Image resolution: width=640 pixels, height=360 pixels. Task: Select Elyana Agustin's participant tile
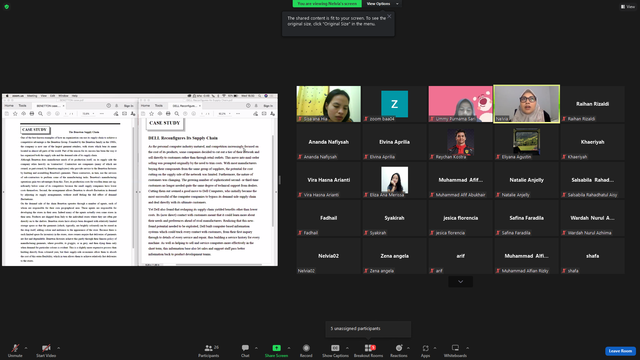(x=527, y=142)
